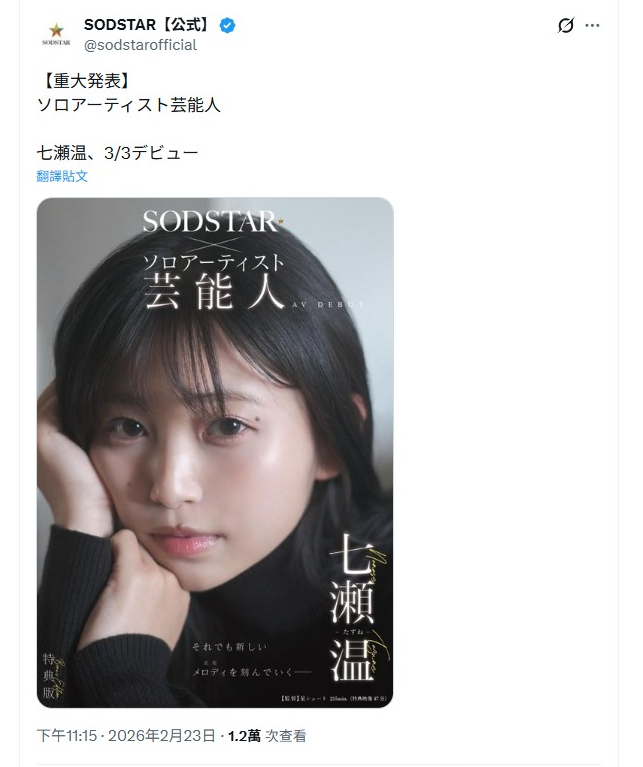Click the 次查看 views label

286,736
